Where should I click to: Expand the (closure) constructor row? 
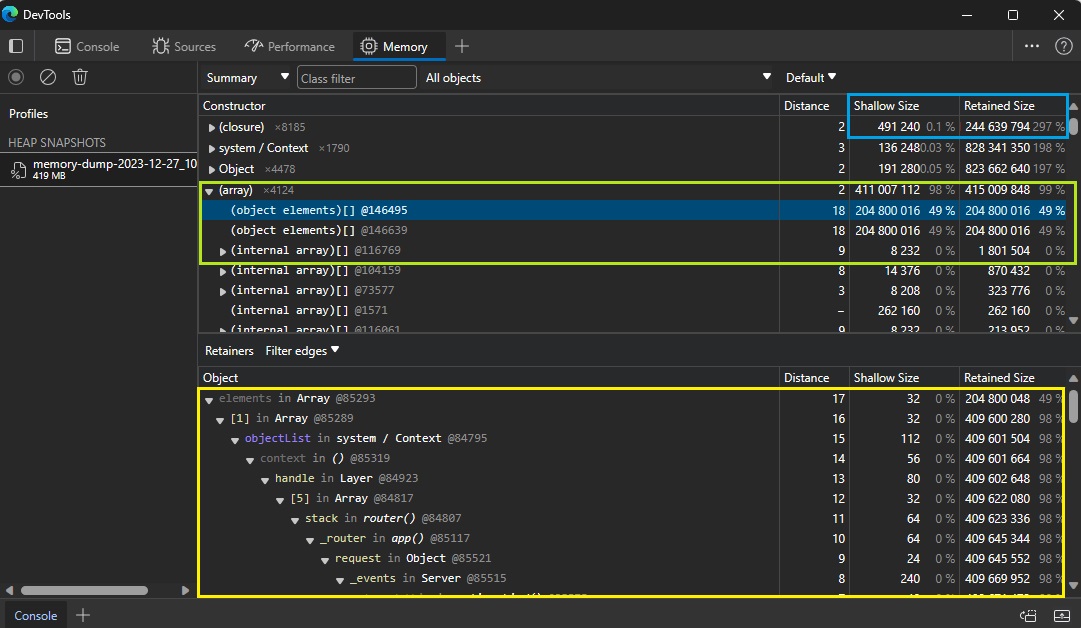point(211,127)
